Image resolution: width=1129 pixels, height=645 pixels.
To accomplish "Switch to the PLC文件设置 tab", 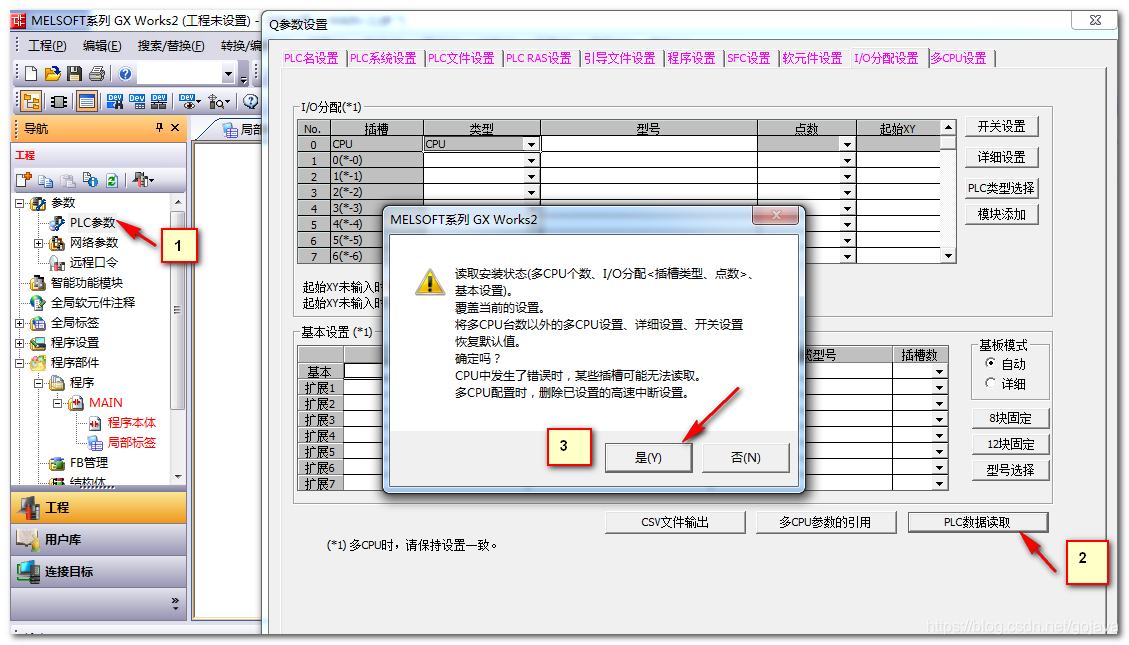I will point(461,58).
